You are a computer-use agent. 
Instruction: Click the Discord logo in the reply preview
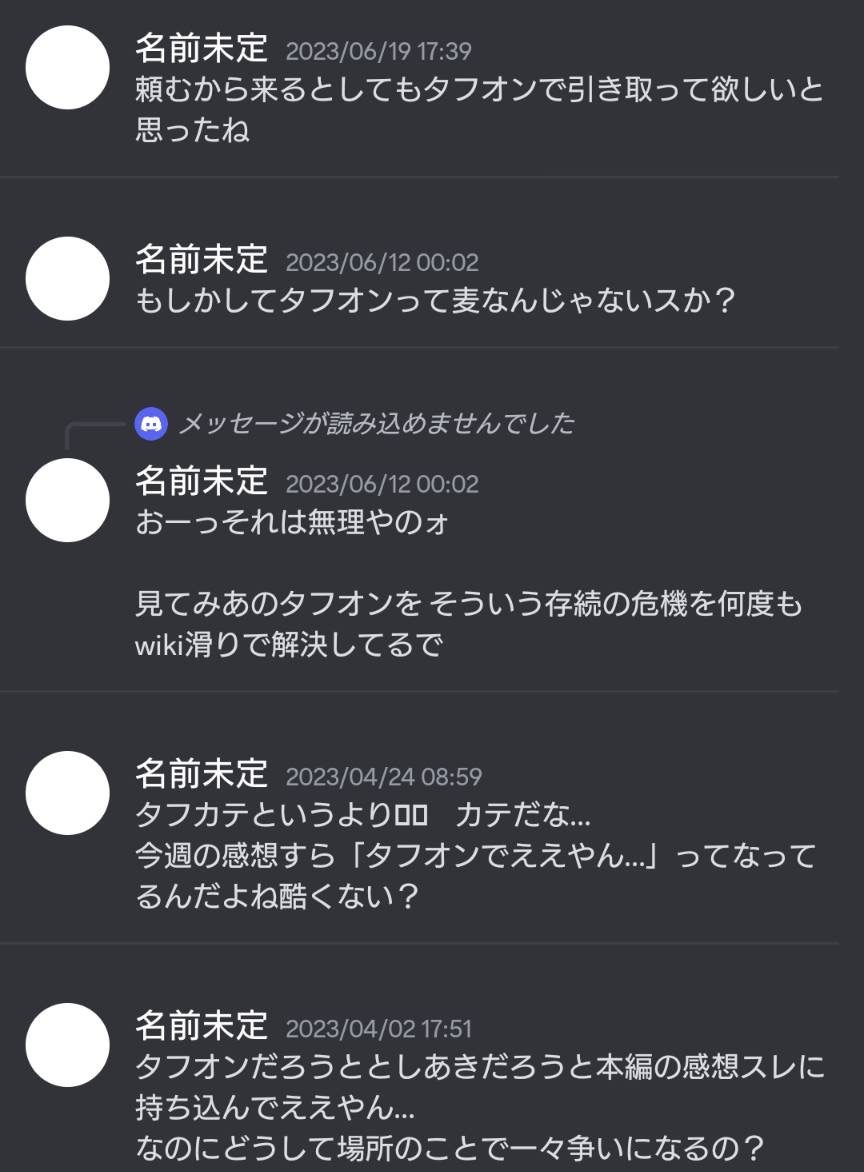pyautogui.click(x=151, y=424)
